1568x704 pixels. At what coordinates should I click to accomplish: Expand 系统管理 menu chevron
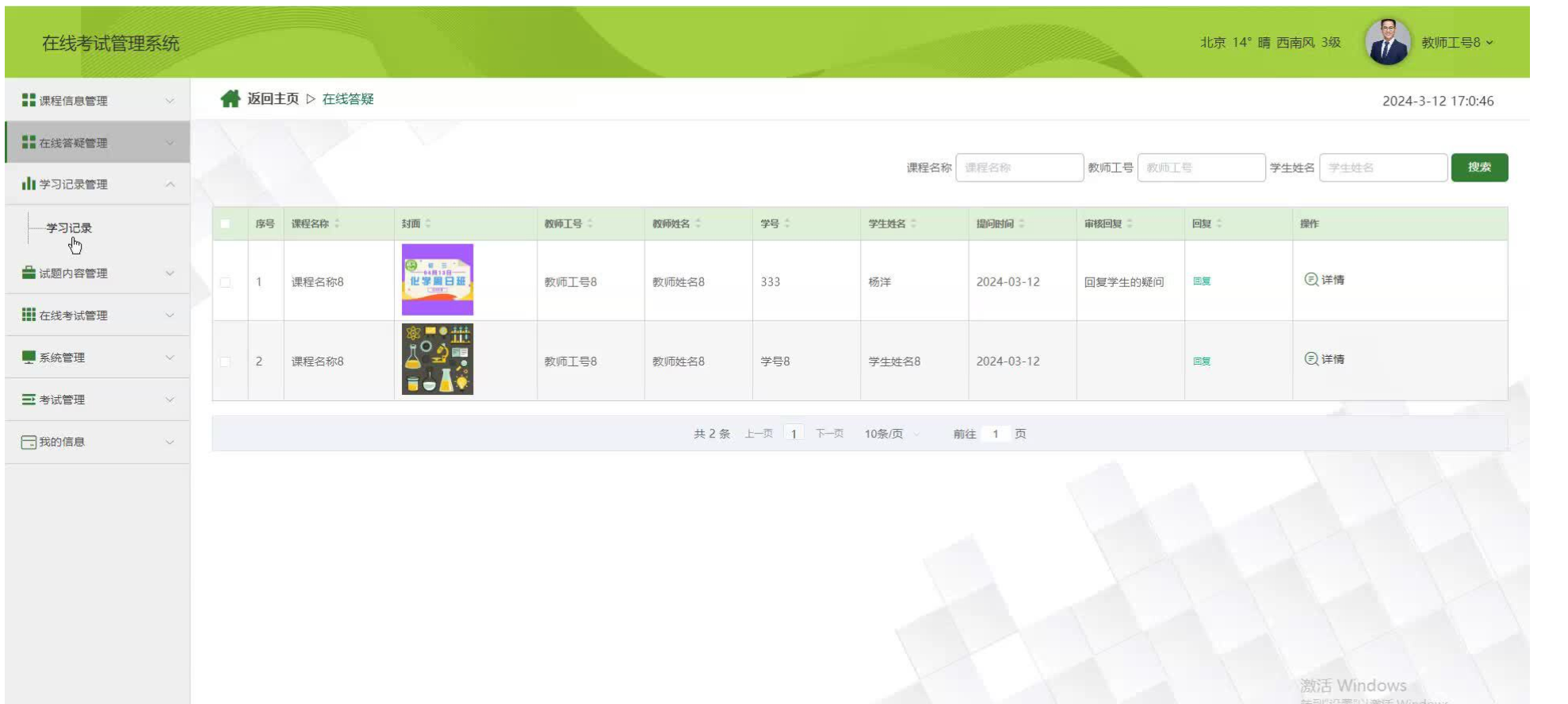170,357
